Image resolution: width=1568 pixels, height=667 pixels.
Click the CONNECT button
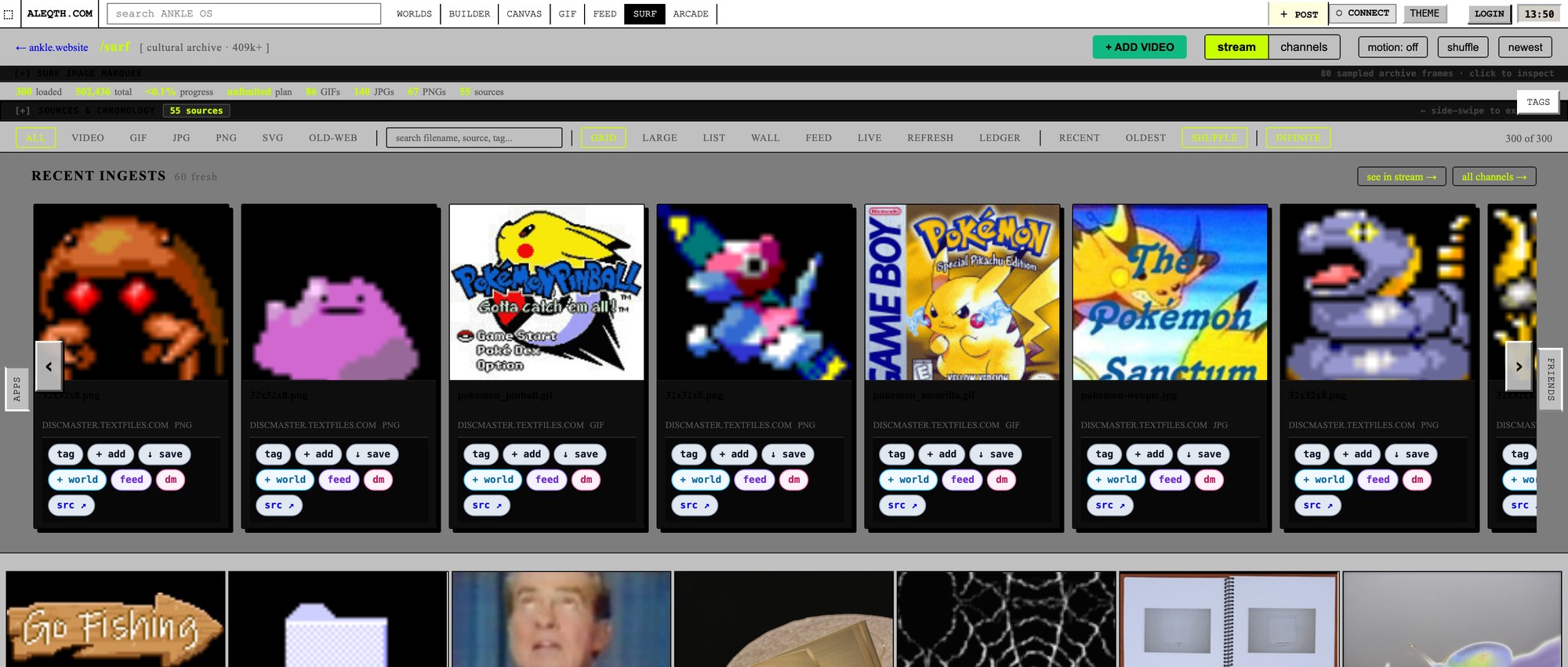click(x=1363, y=13)
